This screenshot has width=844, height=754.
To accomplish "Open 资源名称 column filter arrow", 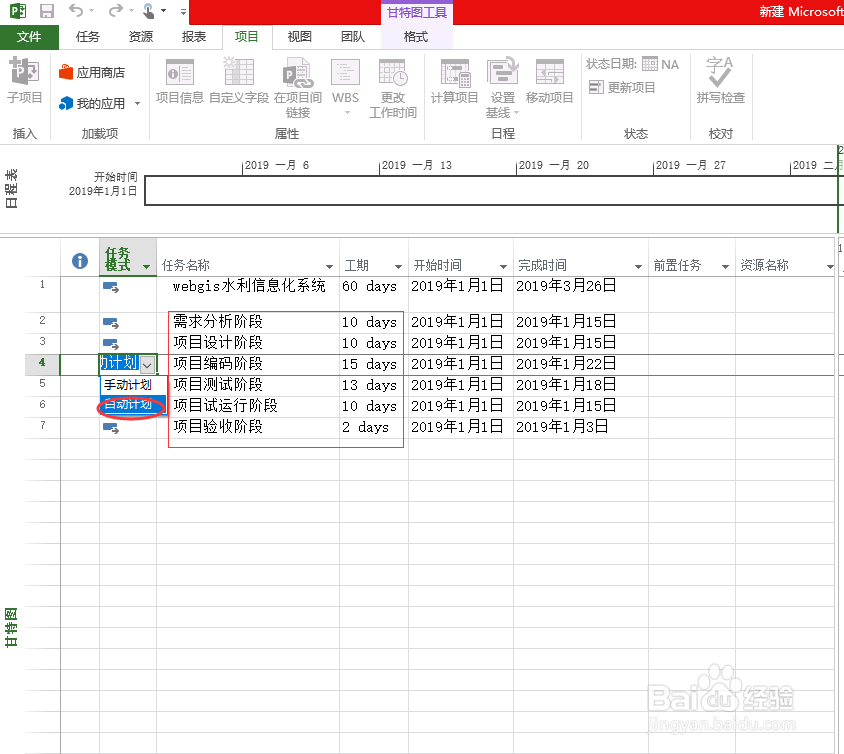I will (830, 267).
